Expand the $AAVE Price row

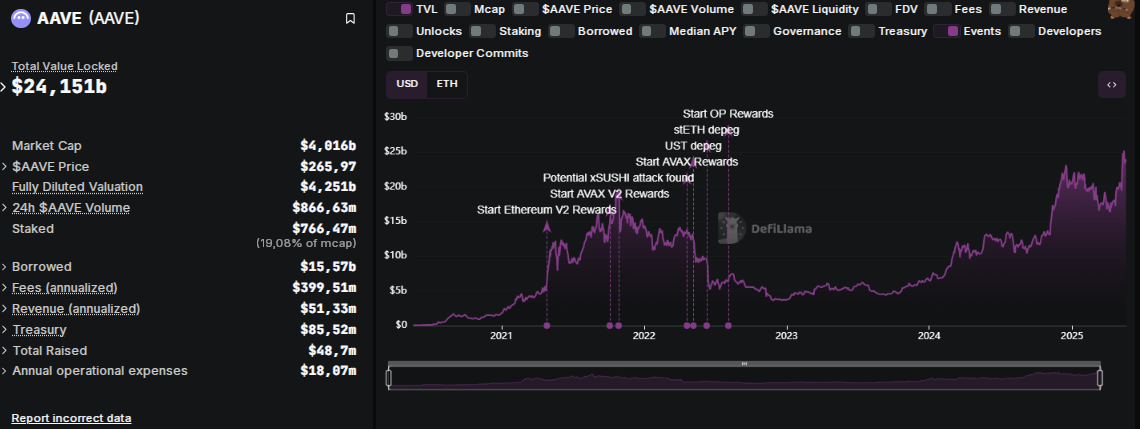tap(3, 167)
